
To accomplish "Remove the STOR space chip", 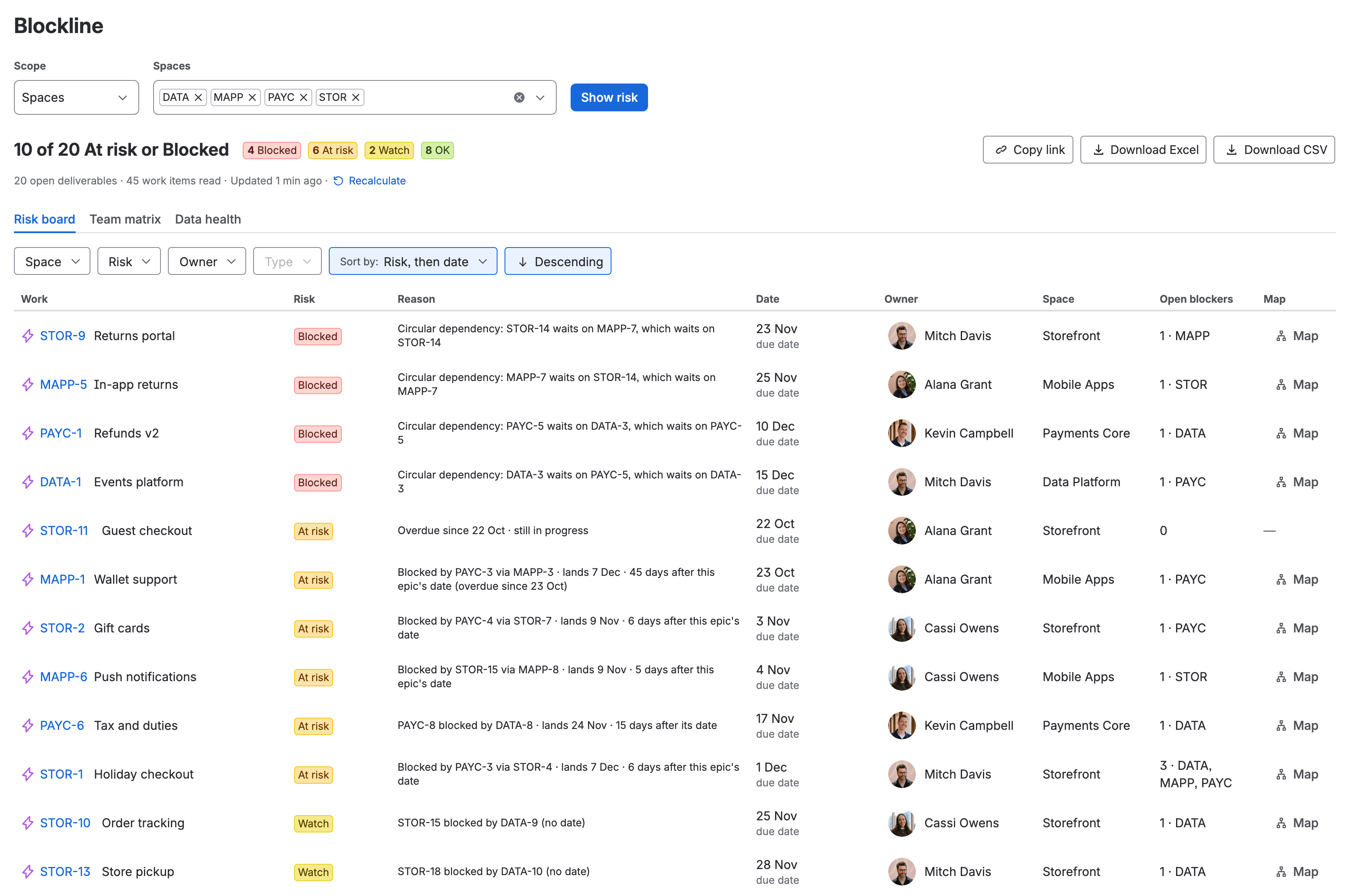I will point(355,97).
